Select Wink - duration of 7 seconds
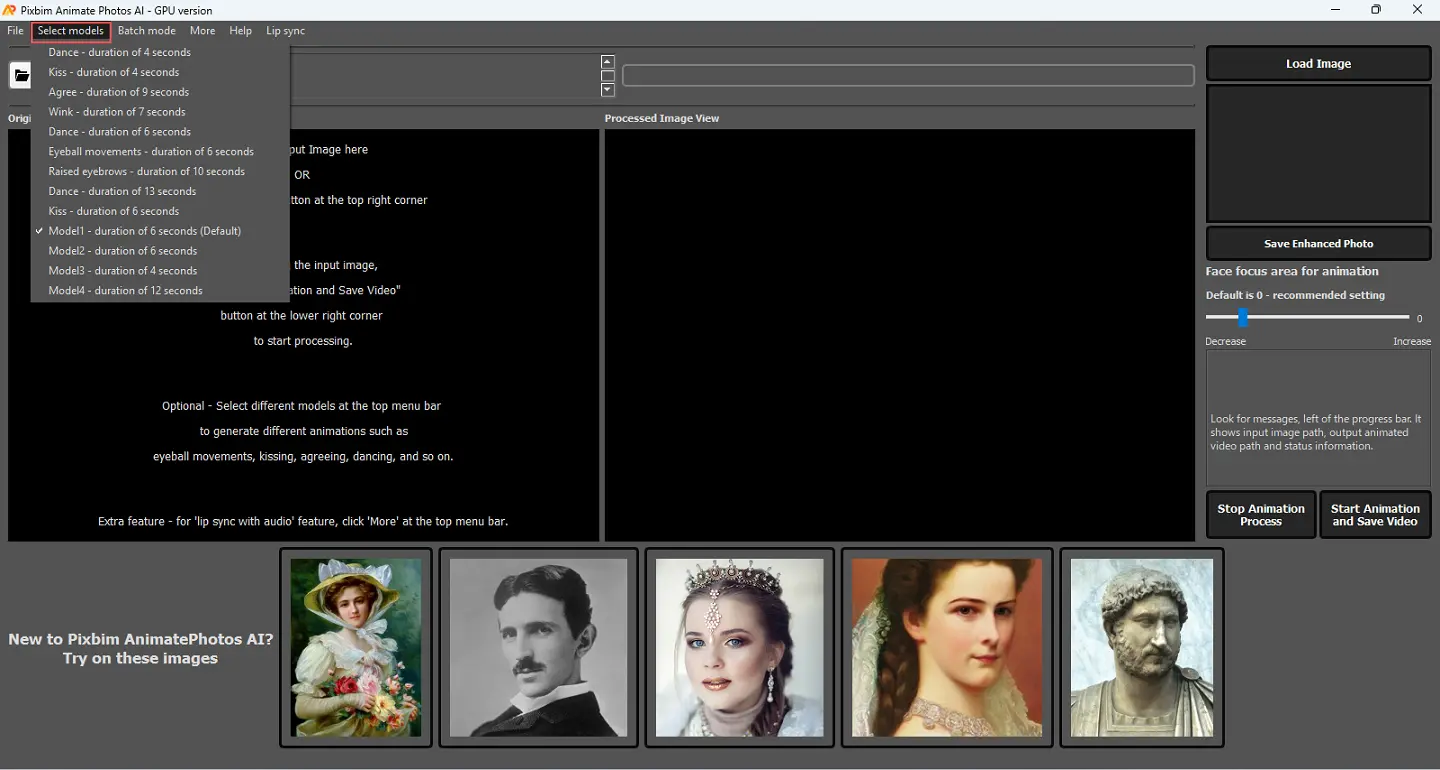 160,112
